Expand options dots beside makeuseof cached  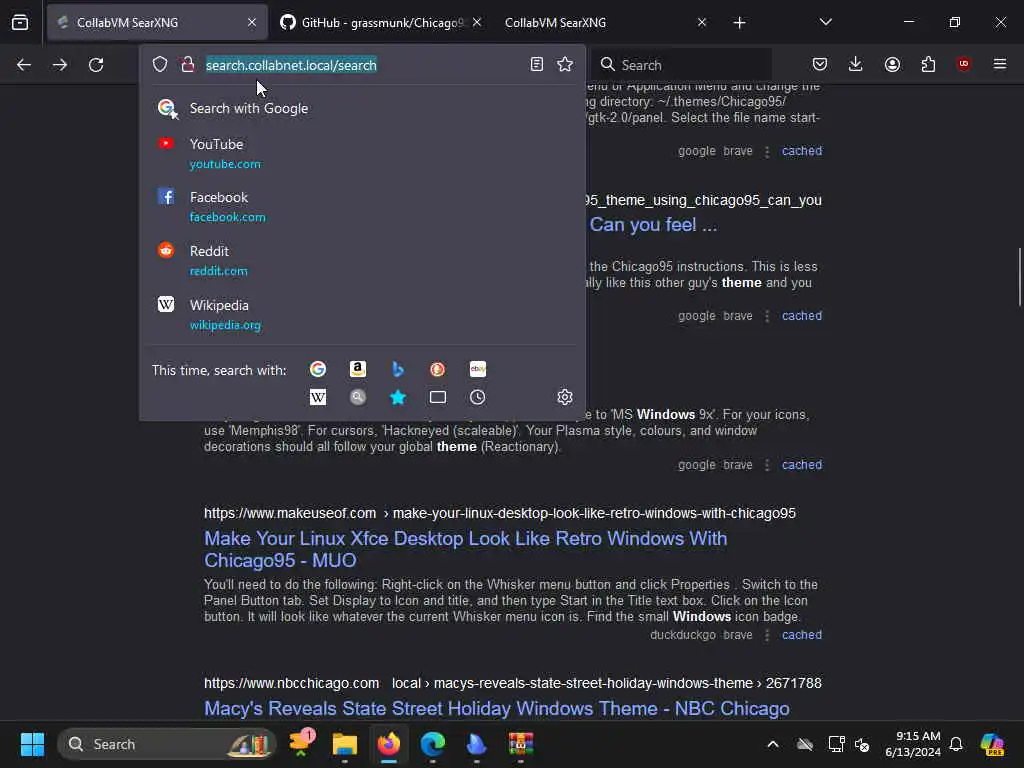[x=767, y=635]
